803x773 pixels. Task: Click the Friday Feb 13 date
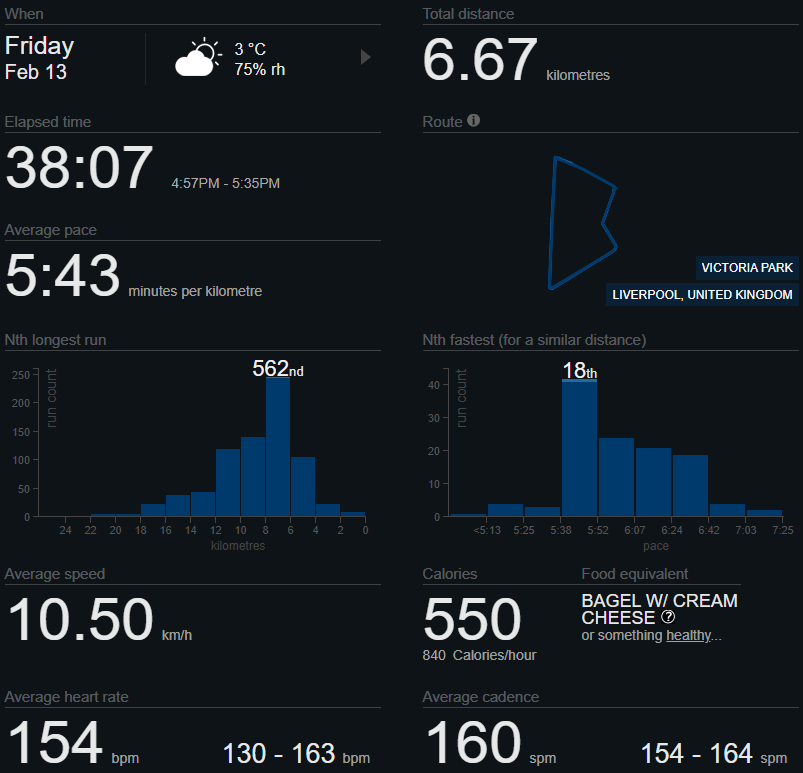click(40, 57)
